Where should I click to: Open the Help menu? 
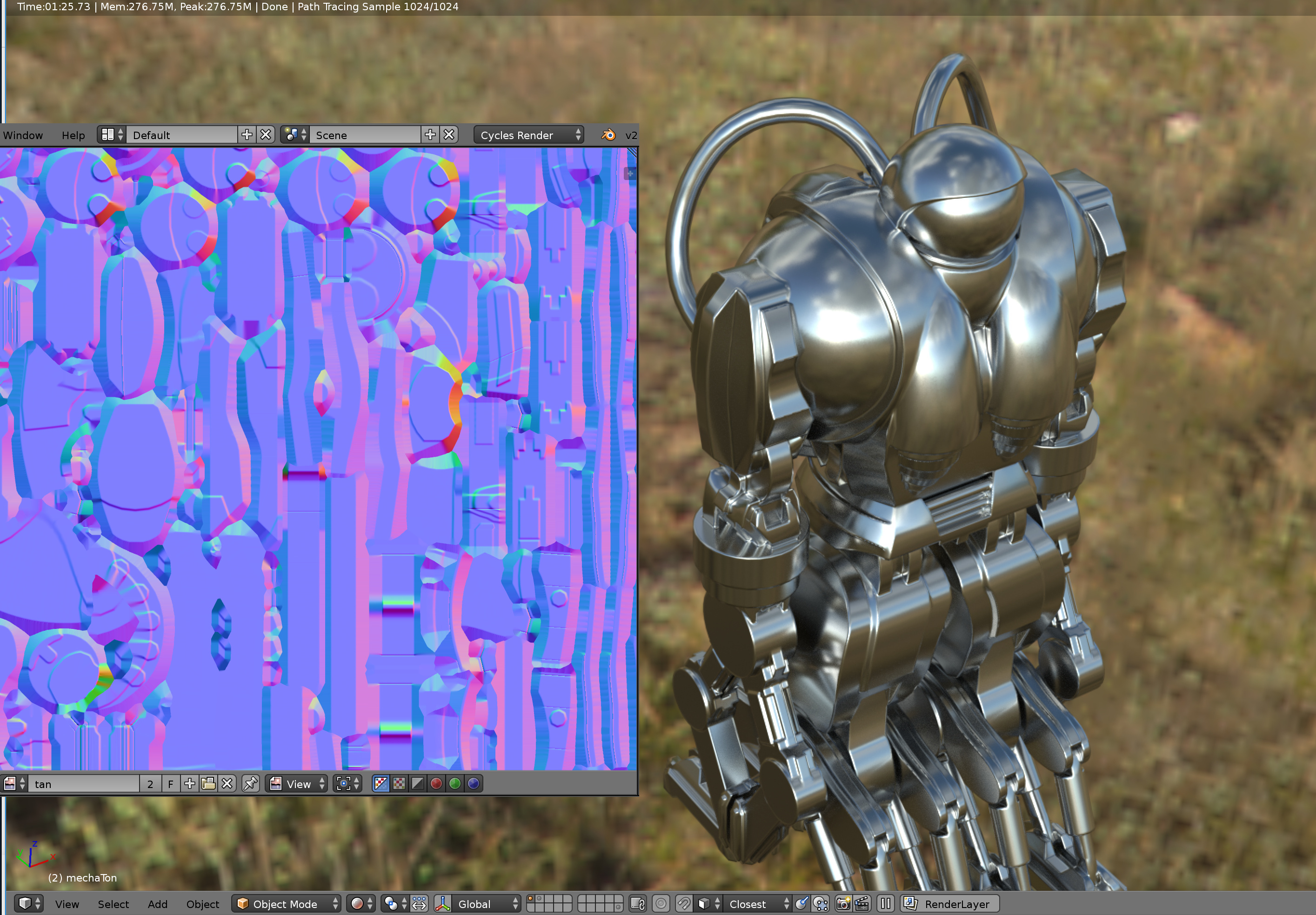click(x=73, y=134)
